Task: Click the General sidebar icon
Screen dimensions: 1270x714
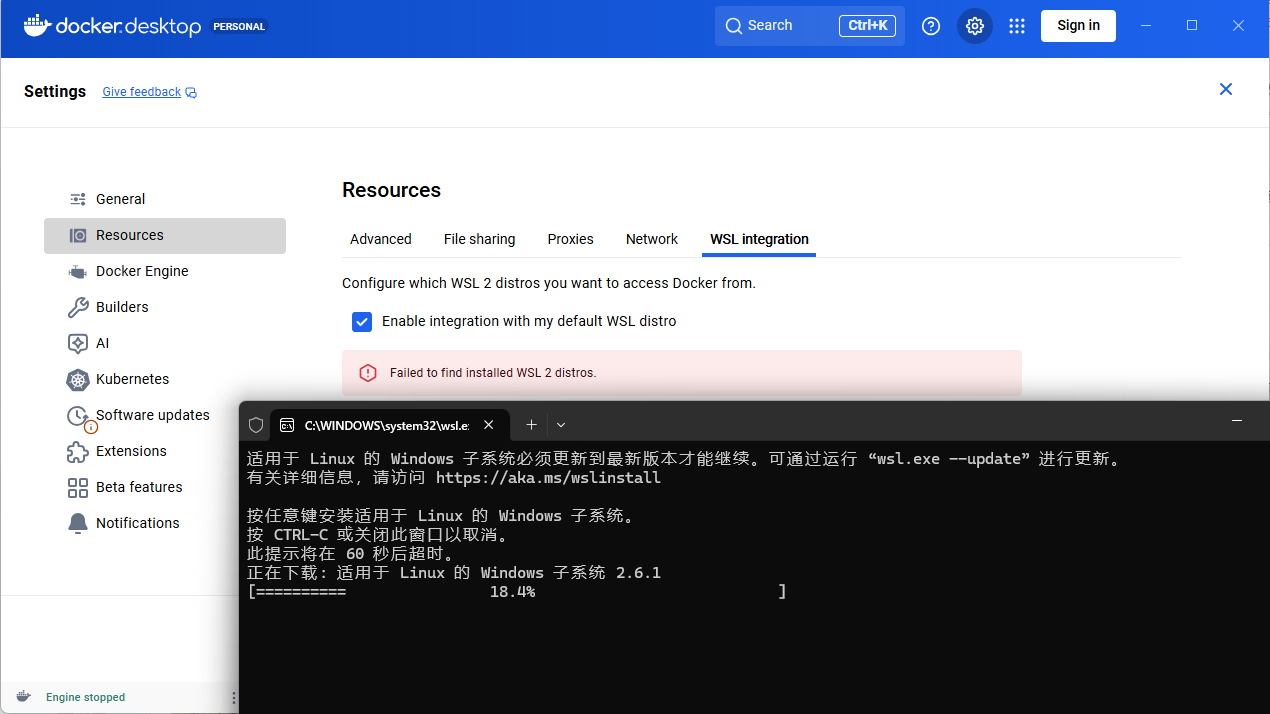Action: click(x=78, y=199)
